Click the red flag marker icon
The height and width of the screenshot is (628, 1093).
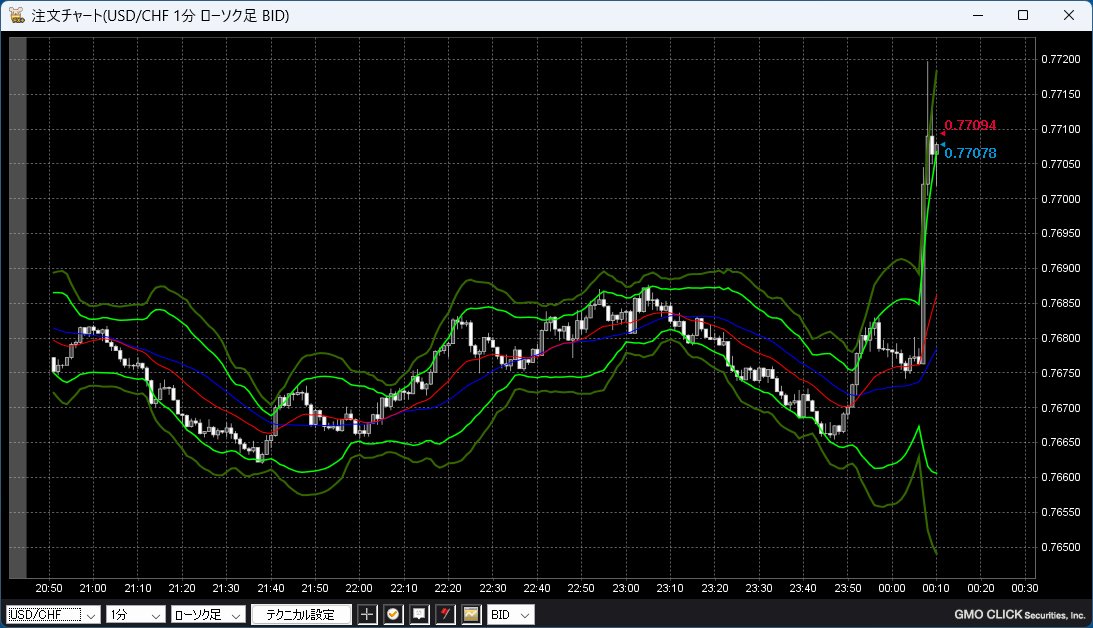[x=445, y=614]
